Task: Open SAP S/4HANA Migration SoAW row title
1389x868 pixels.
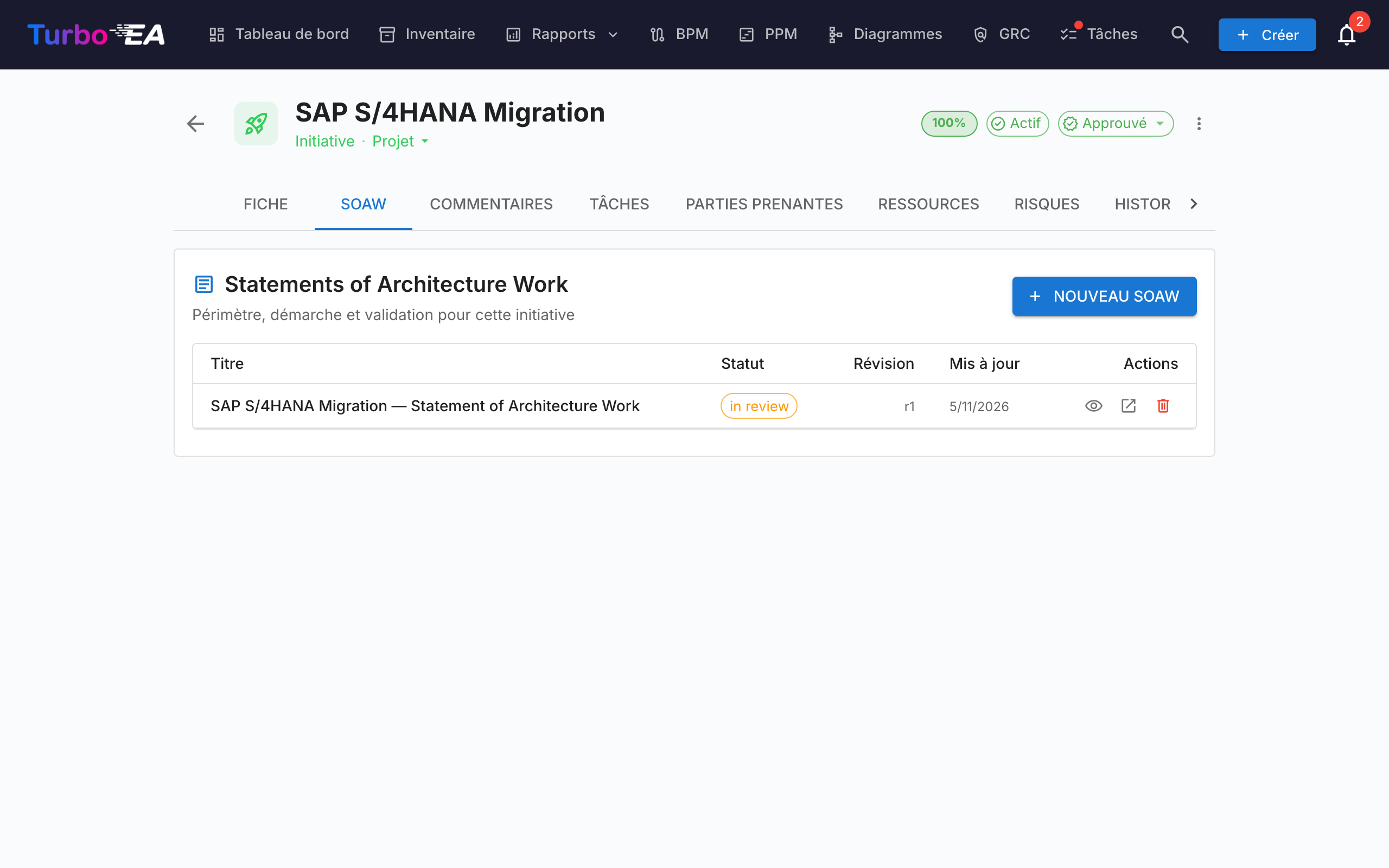Action: pyautogui.click(x=425, y=406)
